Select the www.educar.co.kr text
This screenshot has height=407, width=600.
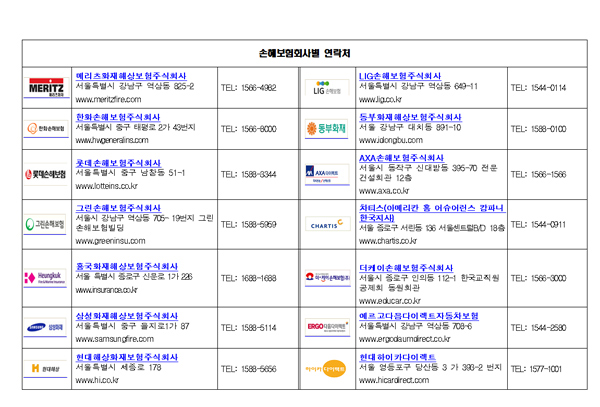click(390, 301)
